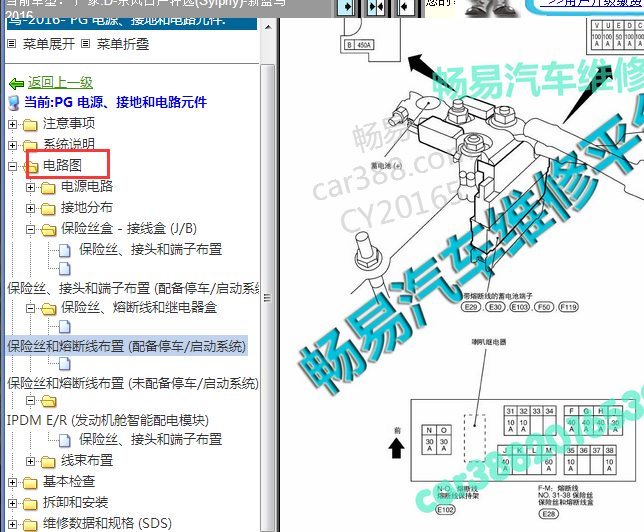This screenshot has width=644, height=532.
Task: Click the current-section icon beside 当前:PG
Action: coord(14,103)
